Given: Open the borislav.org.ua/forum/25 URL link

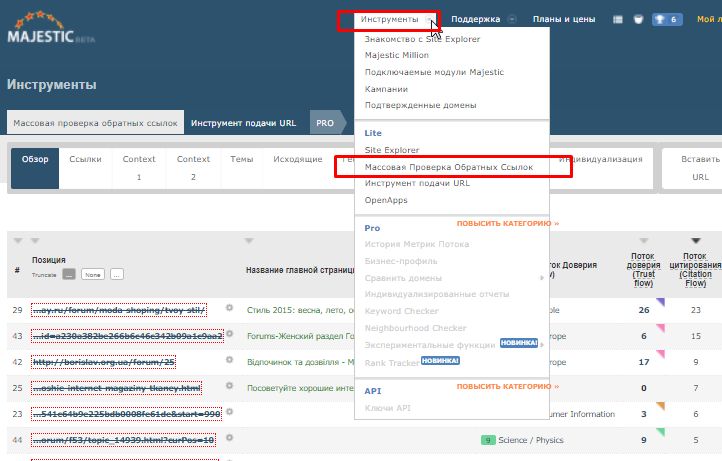Looking at the screenshot, I should click(103, 361).
